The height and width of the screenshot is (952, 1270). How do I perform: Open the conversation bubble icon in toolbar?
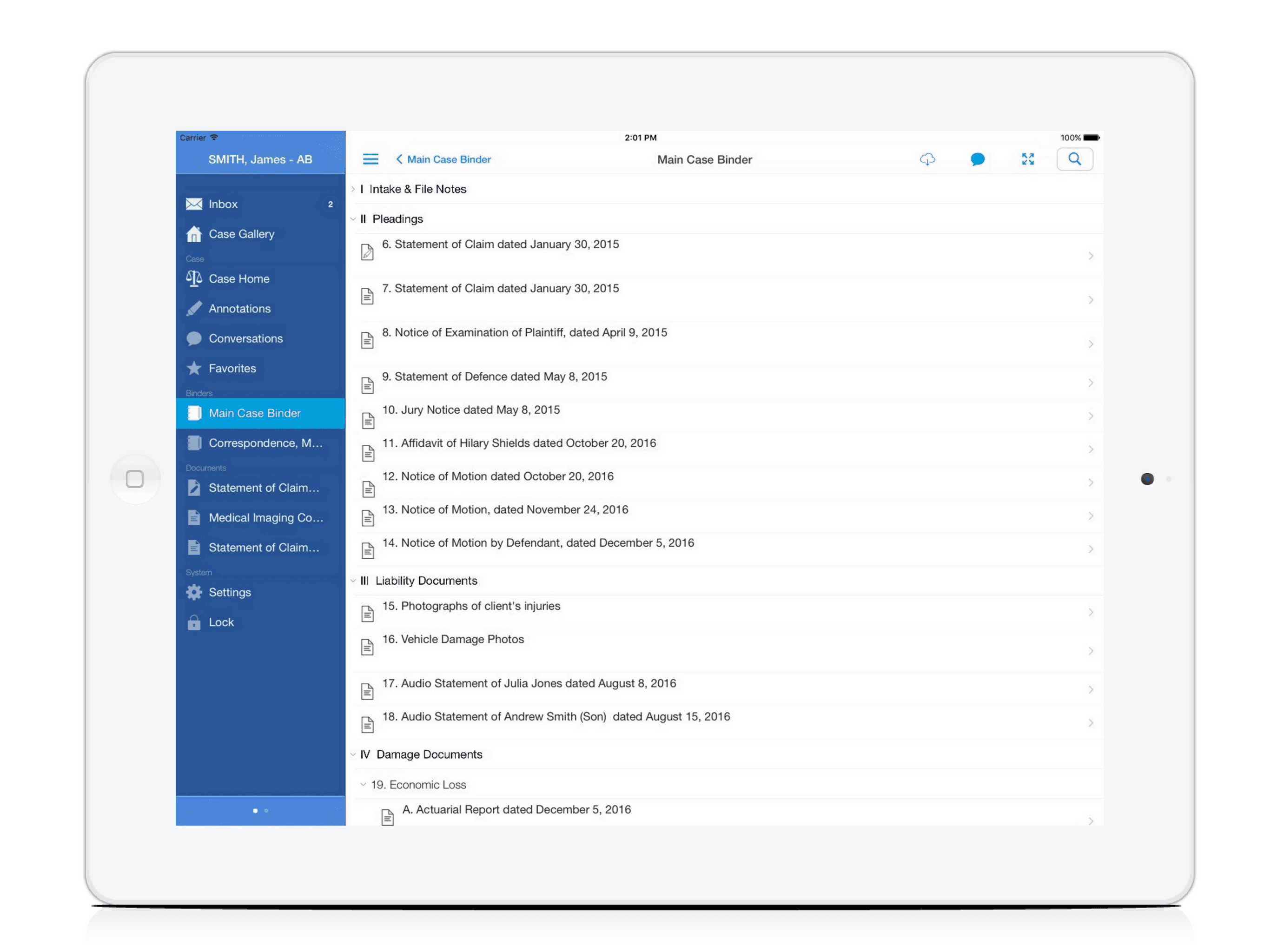tap(977, 159)
